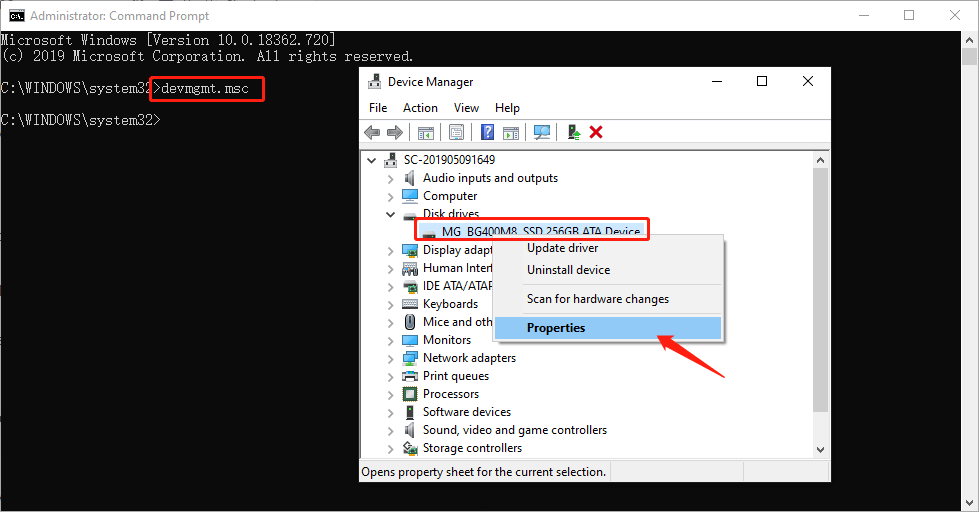Viewport: 979px width, 512px height.
Task: Collapse the Disk drives category
Action: pos(391,214)
